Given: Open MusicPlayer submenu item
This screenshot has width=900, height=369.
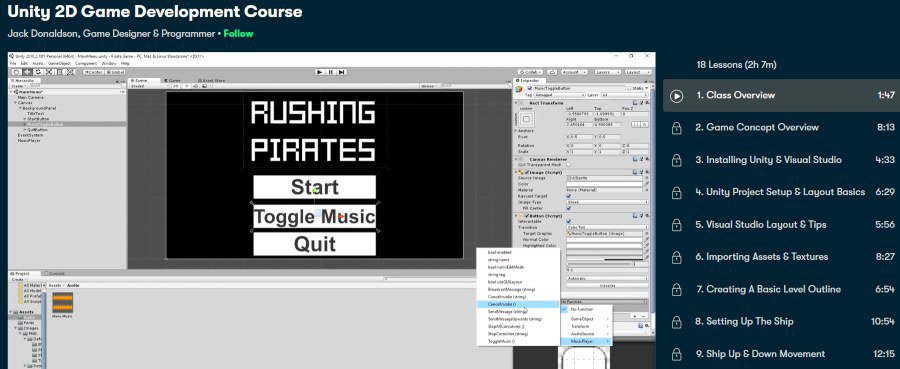Looking at the screenshot, I should [x=586, y=341].
